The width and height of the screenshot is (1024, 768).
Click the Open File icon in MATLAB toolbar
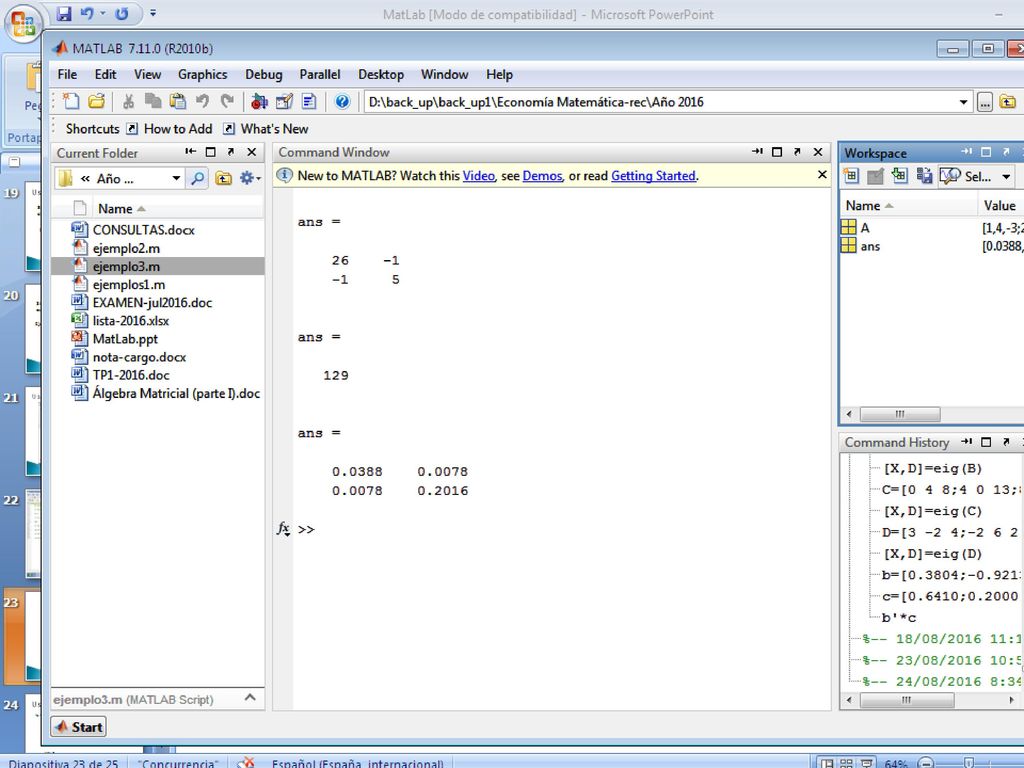pos(97,101)
